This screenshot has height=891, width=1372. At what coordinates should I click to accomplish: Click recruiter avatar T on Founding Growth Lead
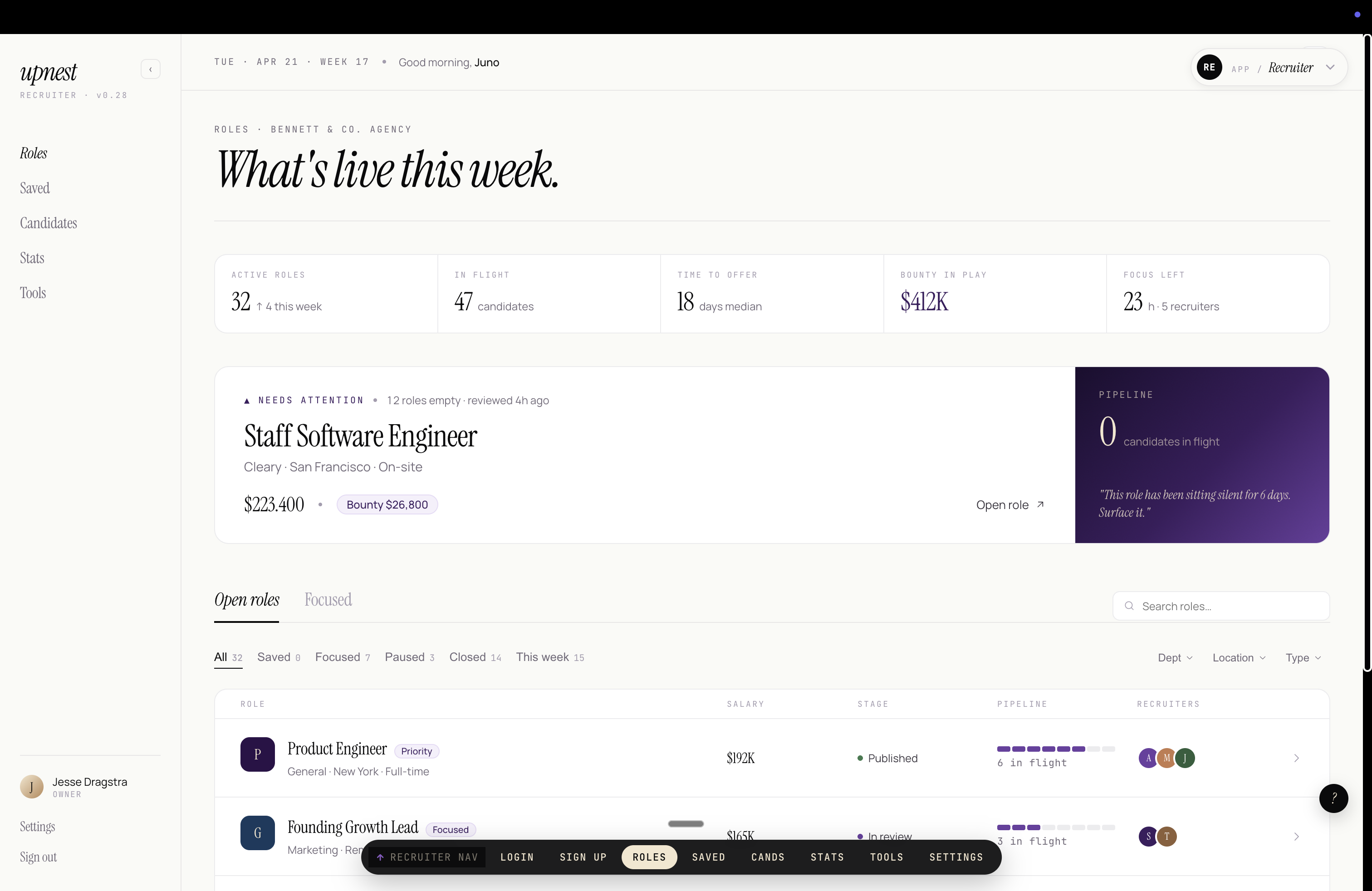[x=1167, y=836]
